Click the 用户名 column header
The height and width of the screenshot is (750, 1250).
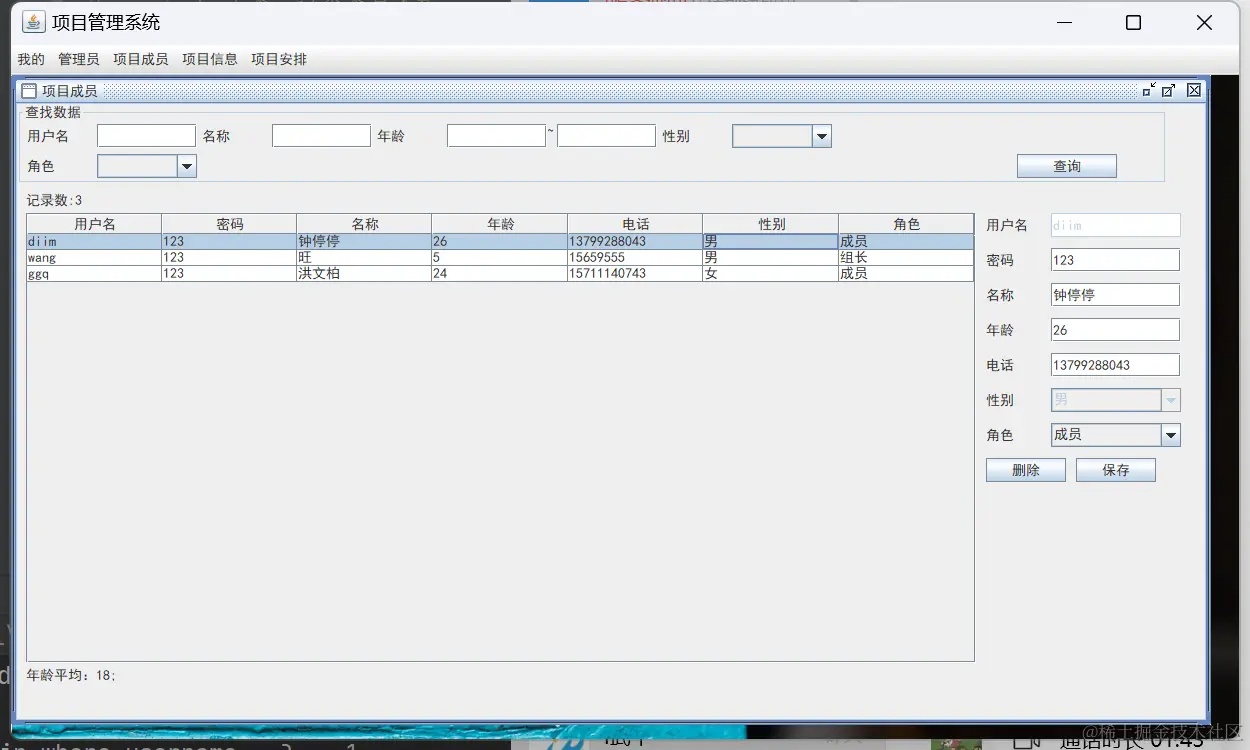[94, 224]
